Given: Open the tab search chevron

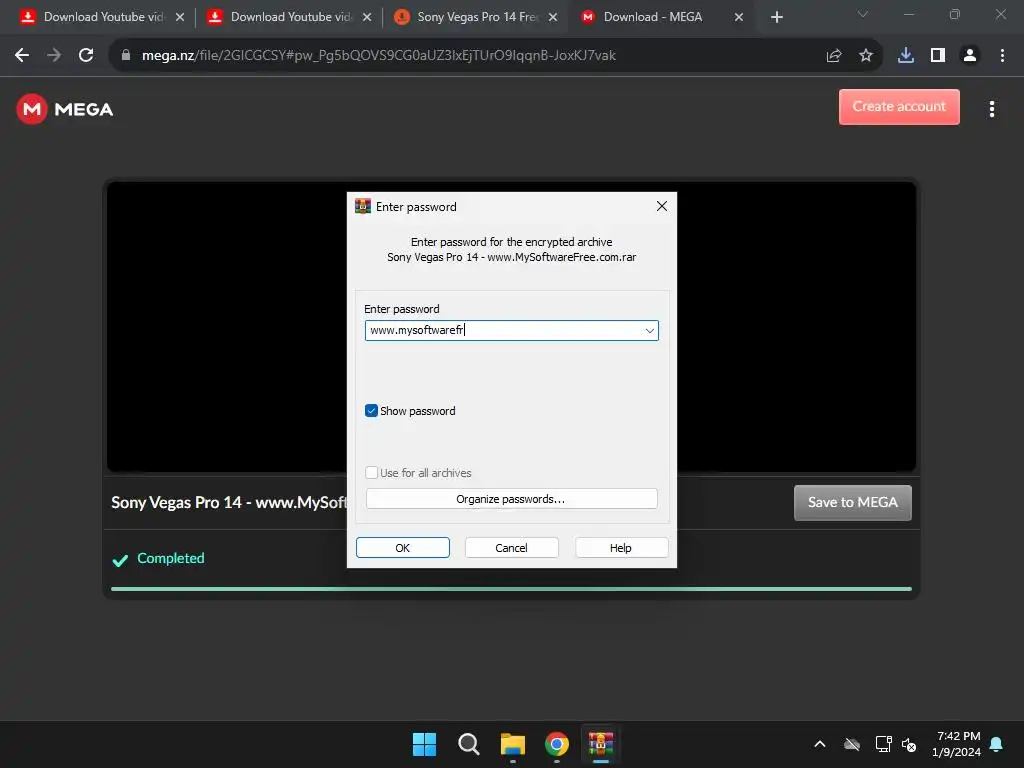Looking at the screenshot, I should (x=863, y=14).
